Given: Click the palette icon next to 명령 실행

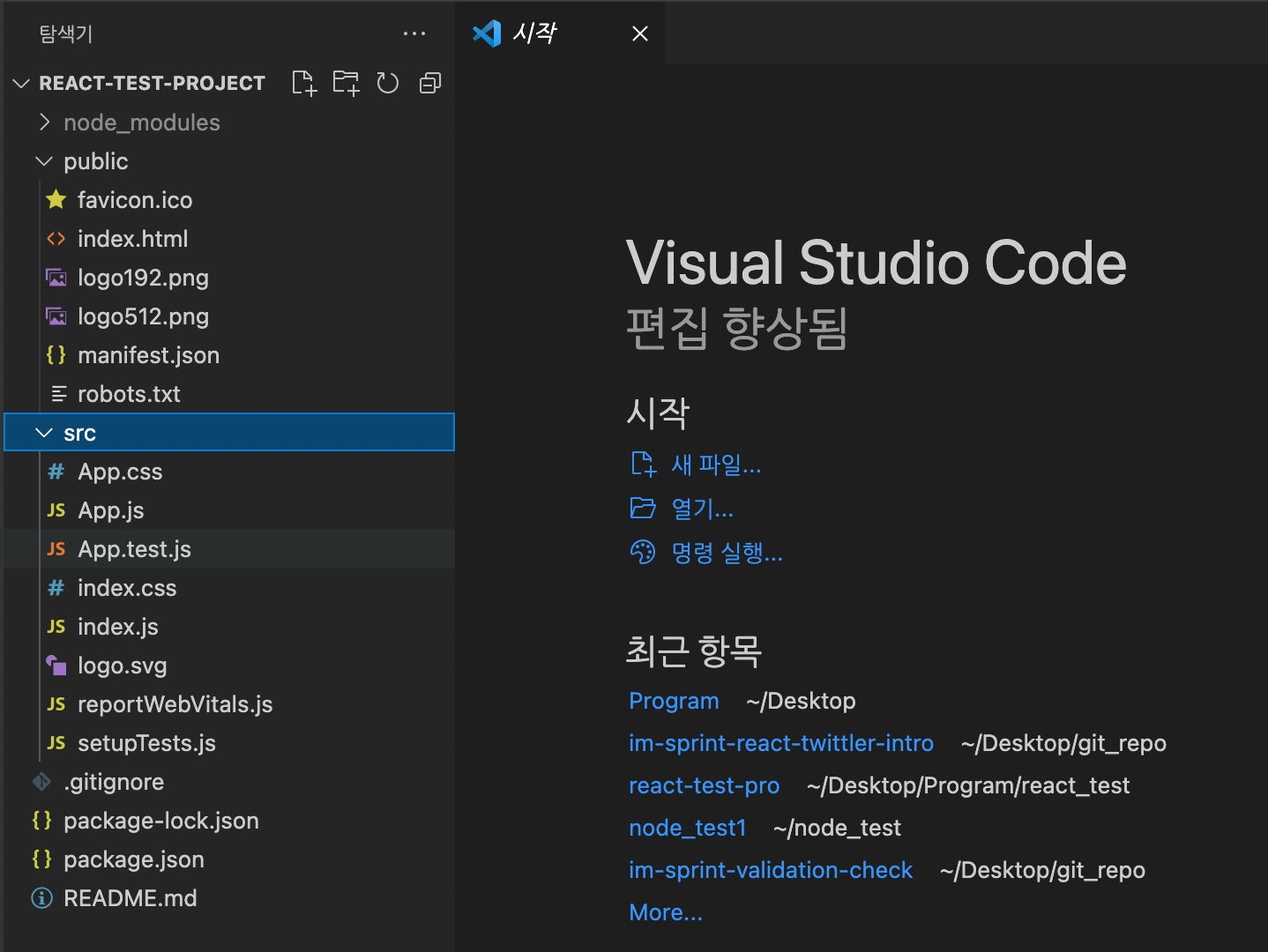Looking at the screenshot, I should [x=643, y=552].
